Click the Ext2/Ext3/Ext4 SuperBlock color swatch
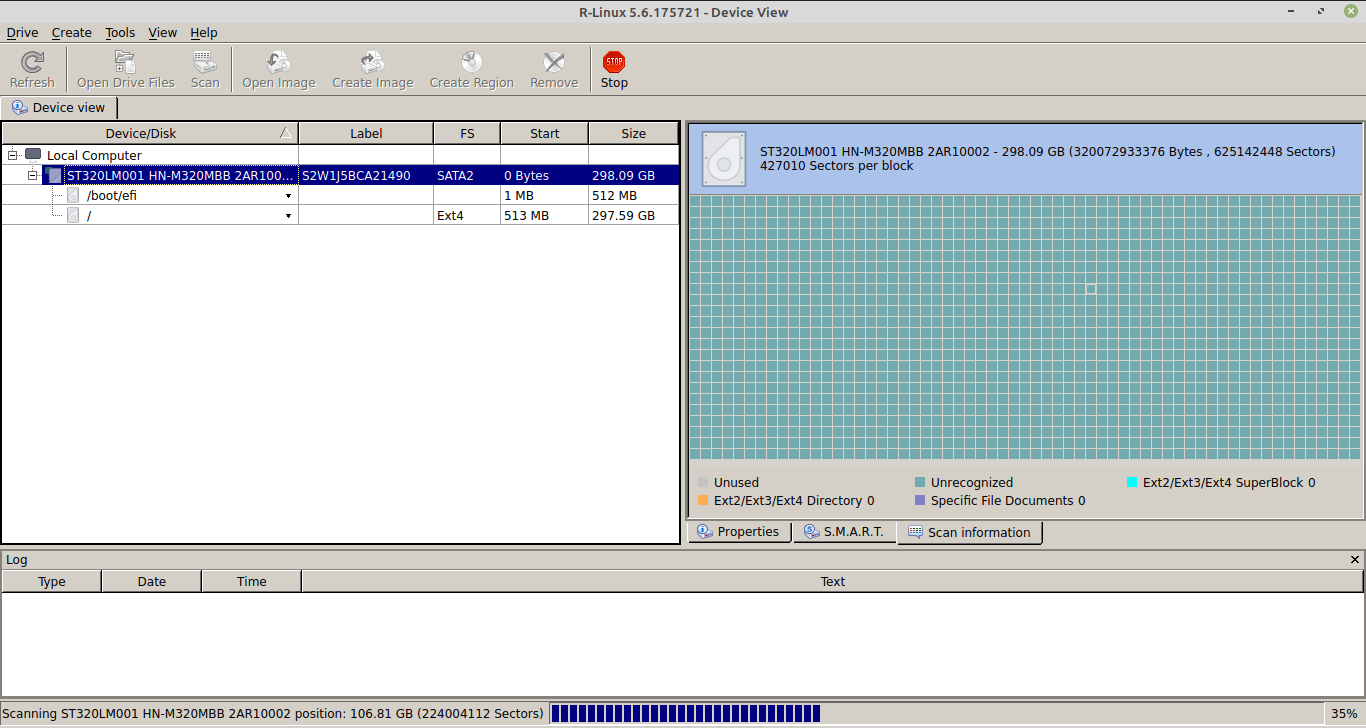The height and width of the screenshot is (728, 1366). coord(1132,482)
